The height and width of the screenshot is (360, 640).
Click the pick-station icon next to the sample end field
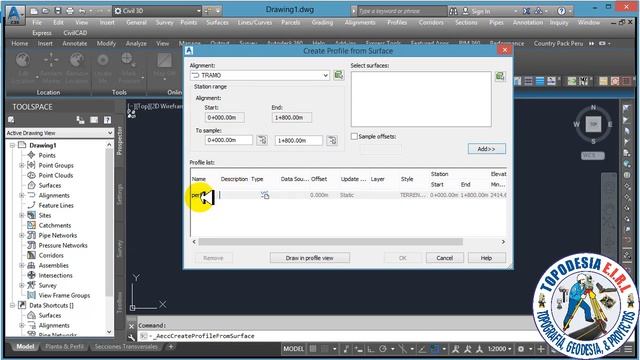coord(332,140)
